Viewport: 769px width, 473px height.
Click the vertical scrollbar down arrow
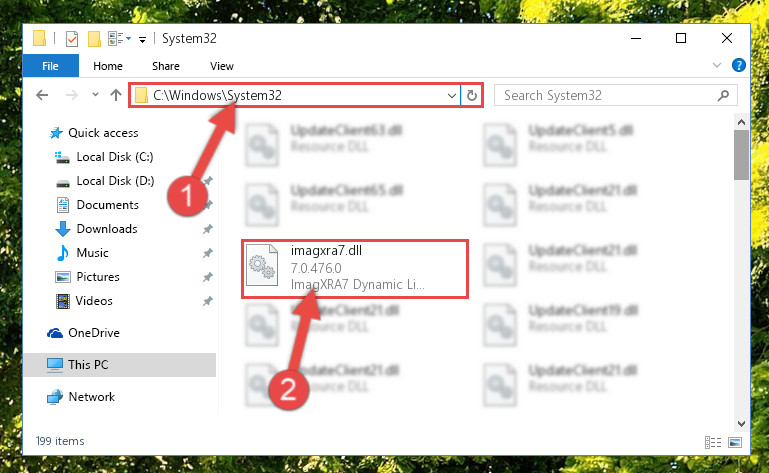point(741,423)
